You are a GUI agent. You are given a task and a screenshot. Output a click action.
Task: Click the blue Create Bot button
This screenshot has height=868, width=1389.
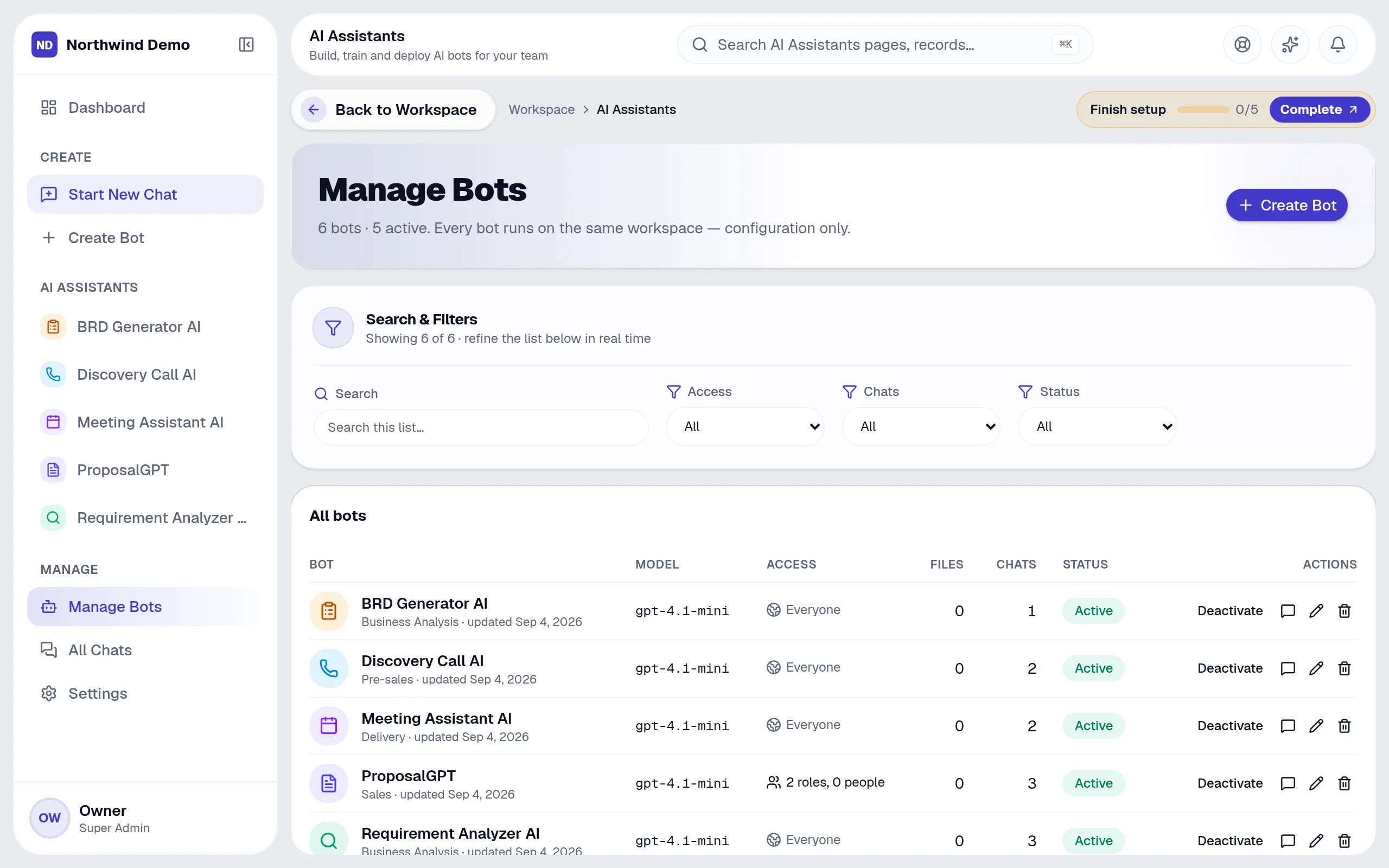[1286, 205]
